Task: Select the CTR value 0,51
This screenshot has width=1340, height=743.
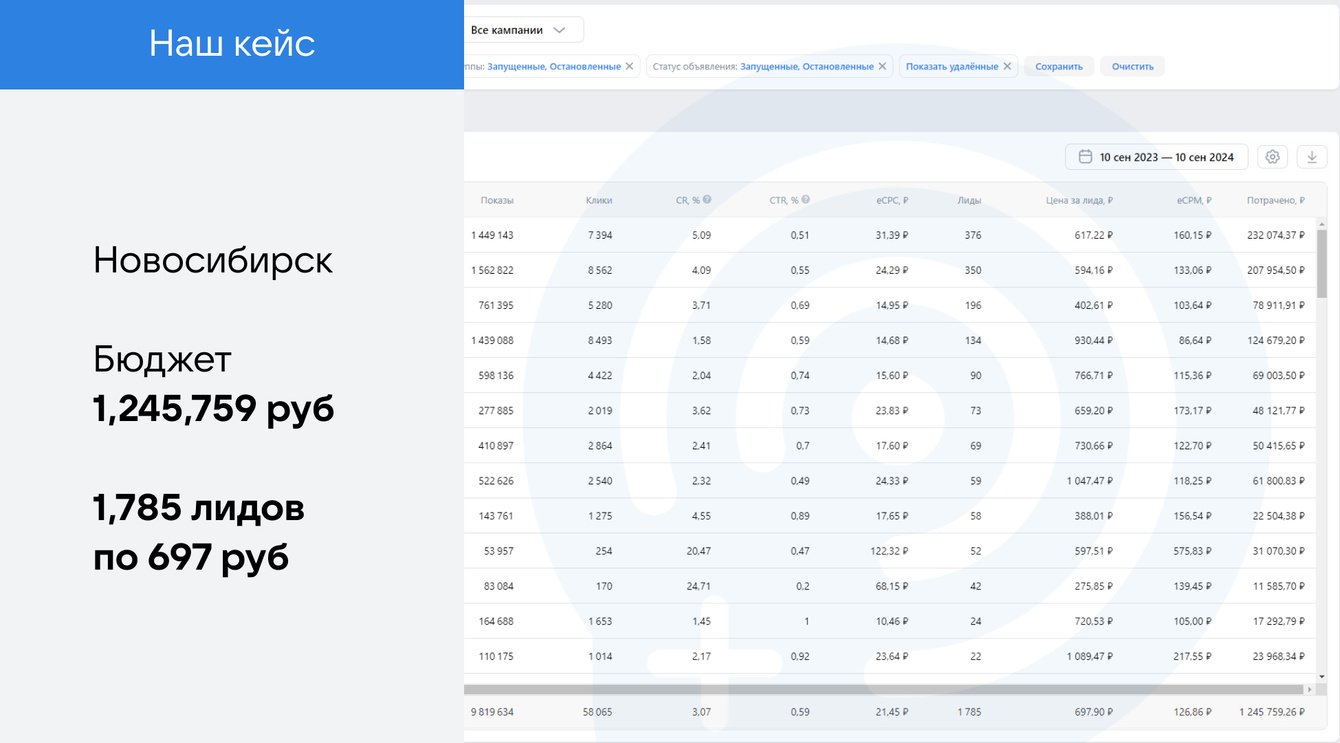Action: 799,235
